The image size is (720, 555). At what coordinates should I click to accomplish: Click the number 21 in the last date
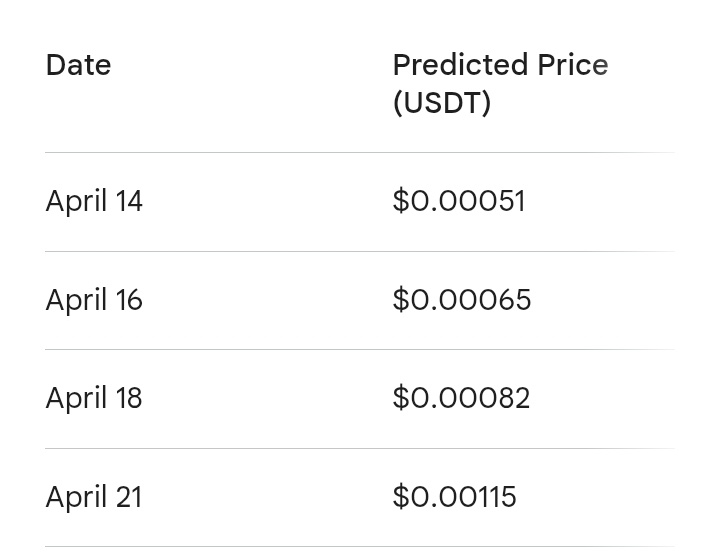(129, 497)
